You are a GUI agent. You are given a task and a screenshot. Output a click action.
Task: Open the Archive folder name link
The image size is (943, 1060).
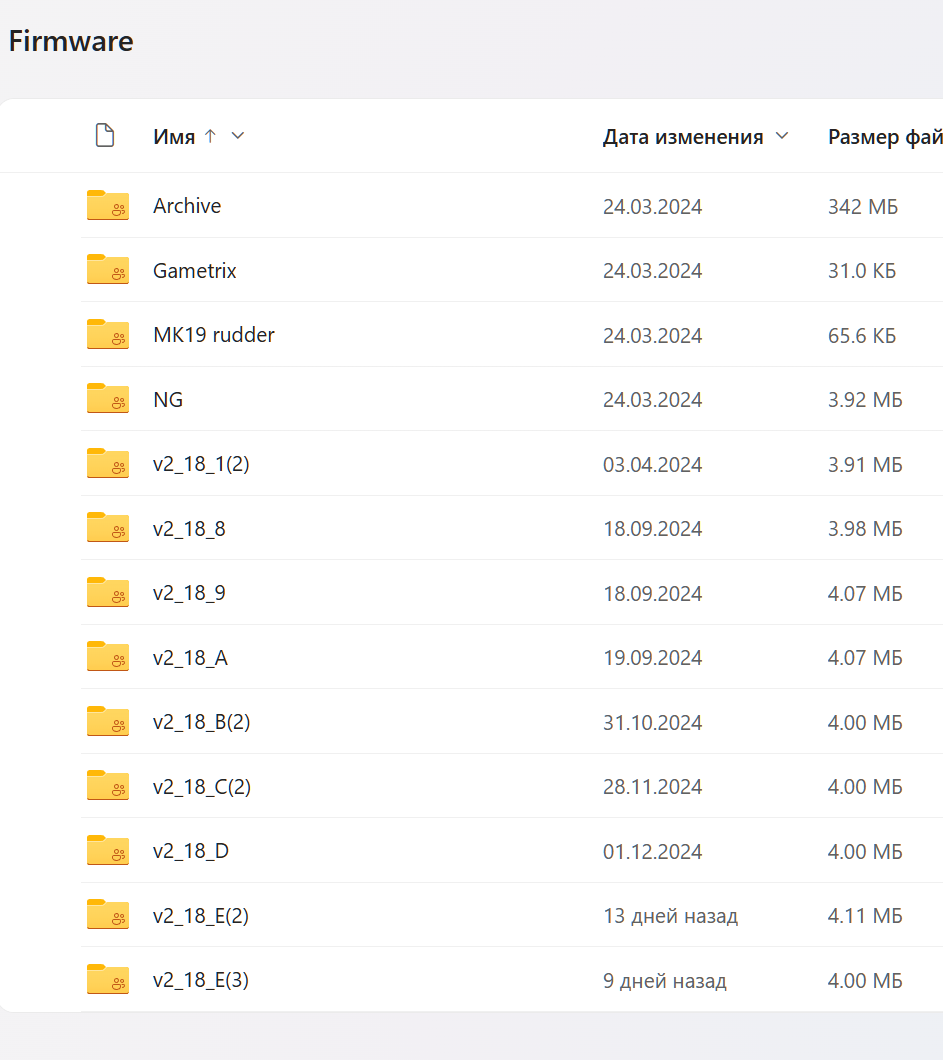pyautogui.click(x=187, y=206)
